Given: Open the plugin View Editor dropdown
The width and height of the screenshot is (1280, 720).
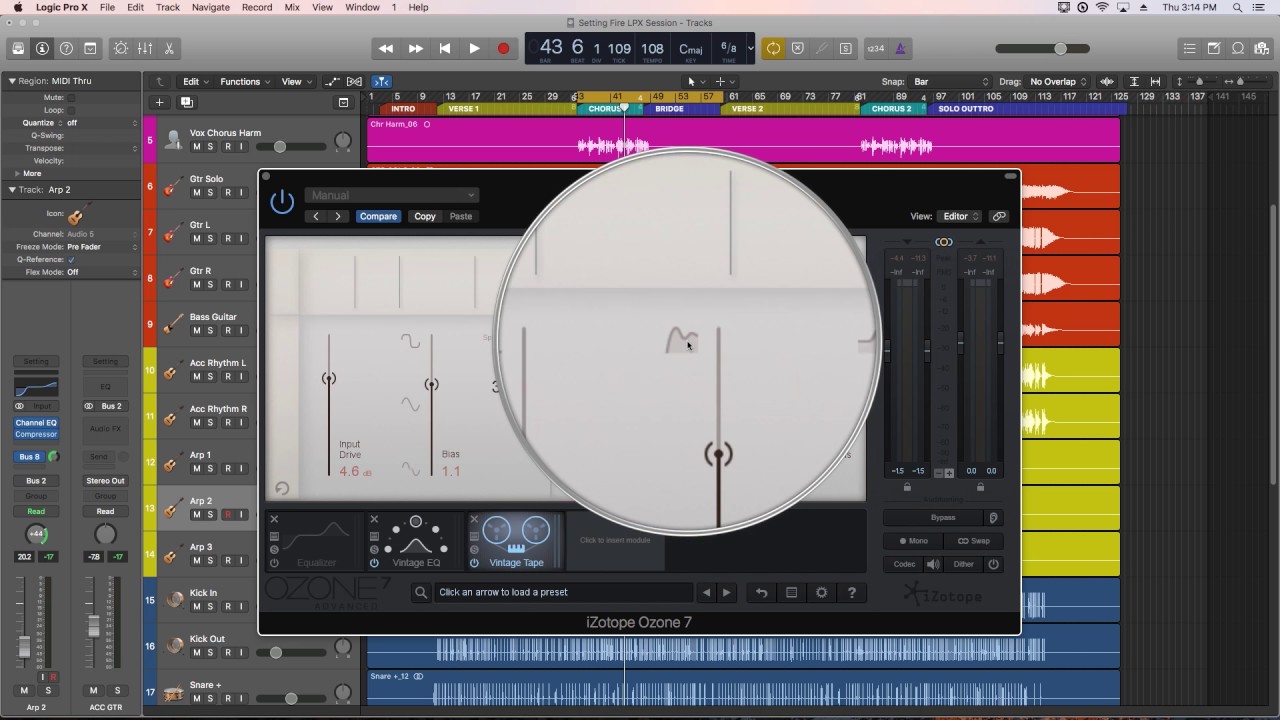Looking at the screenshot, I should pyautogui.click(x=961, y=216).
